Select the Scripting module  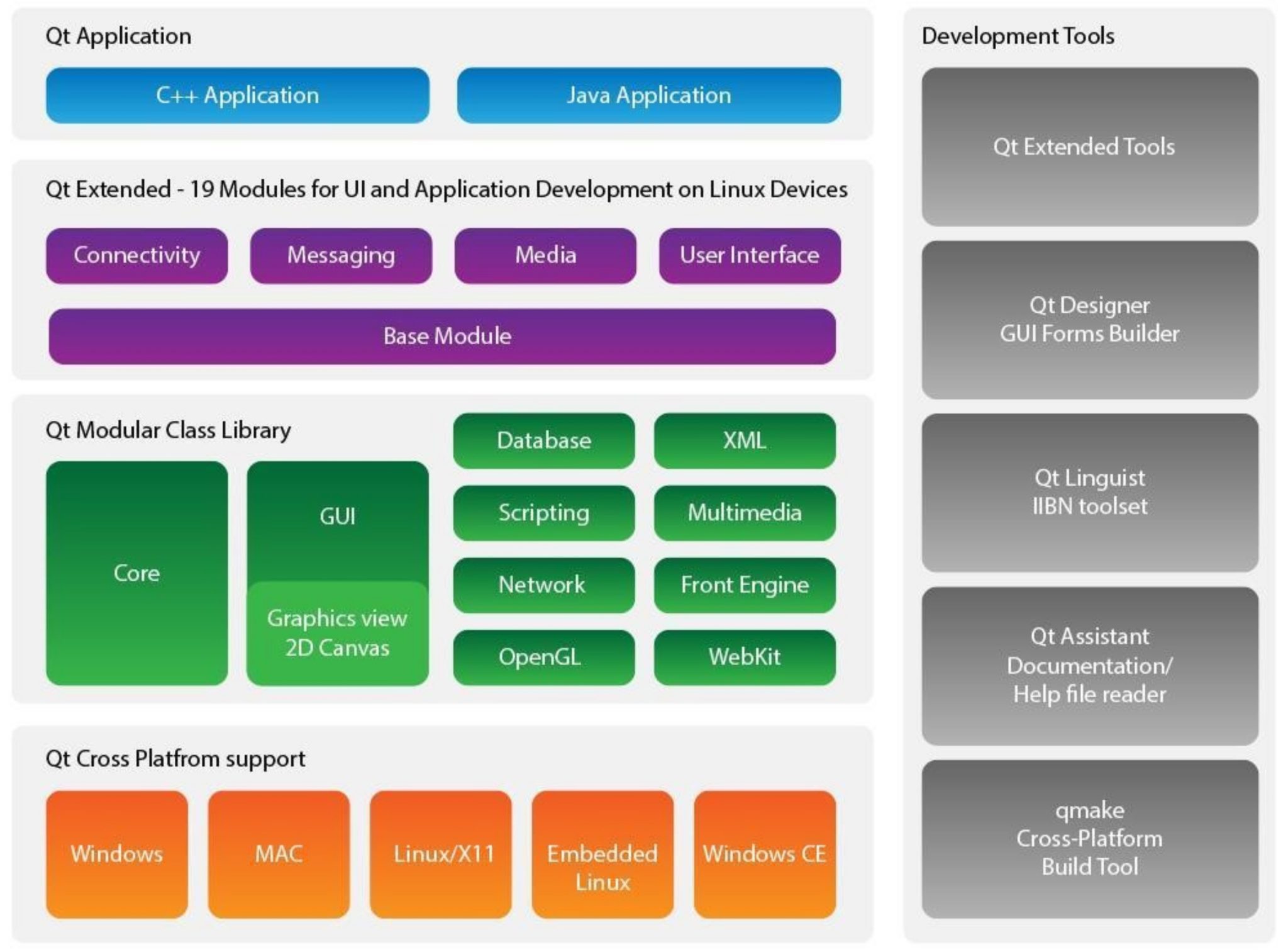click(x=543, y=513)
